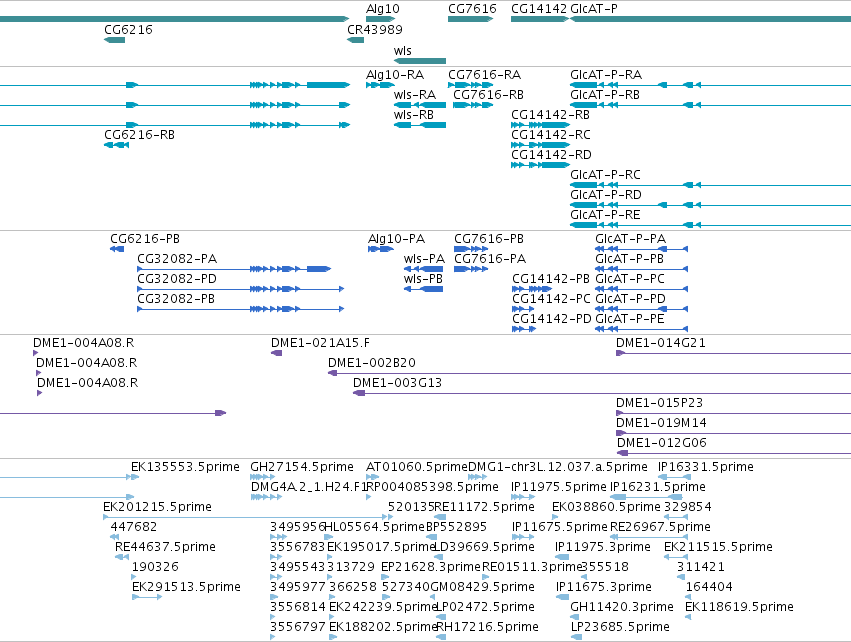This screenshot has width=851, height=642.
Task: Click the wls-PB protein label
Action: click(423, 279)
